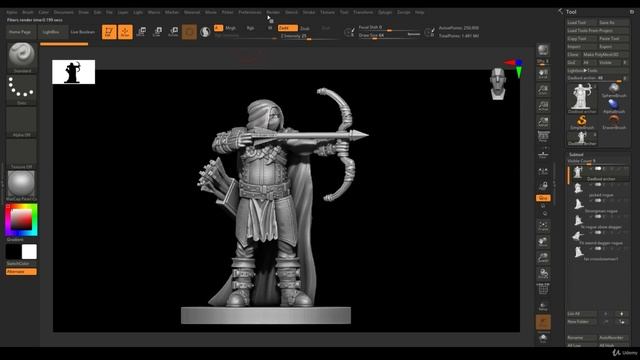Click the AAHalf icon

pos(543,122)
